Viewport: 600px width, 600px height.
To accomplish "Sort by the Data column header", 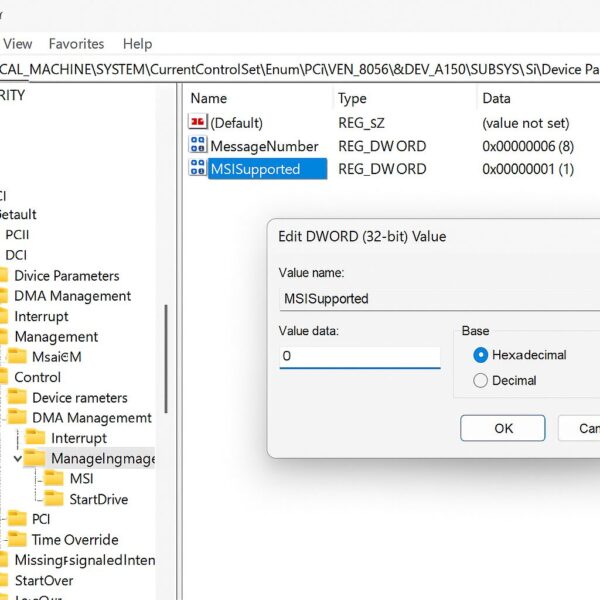I will [496, 99].
